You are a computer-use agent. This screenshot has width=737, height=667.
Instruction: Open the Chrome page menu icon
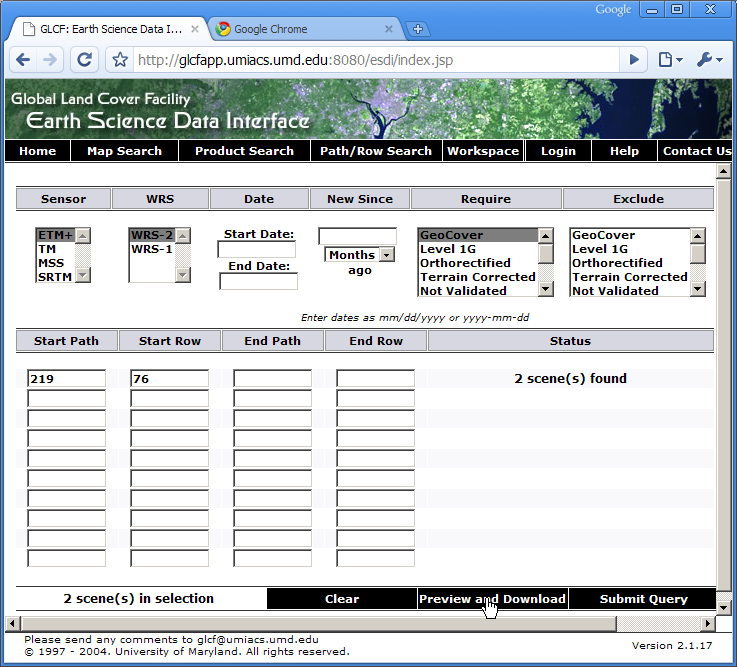[x=669, y=60]
